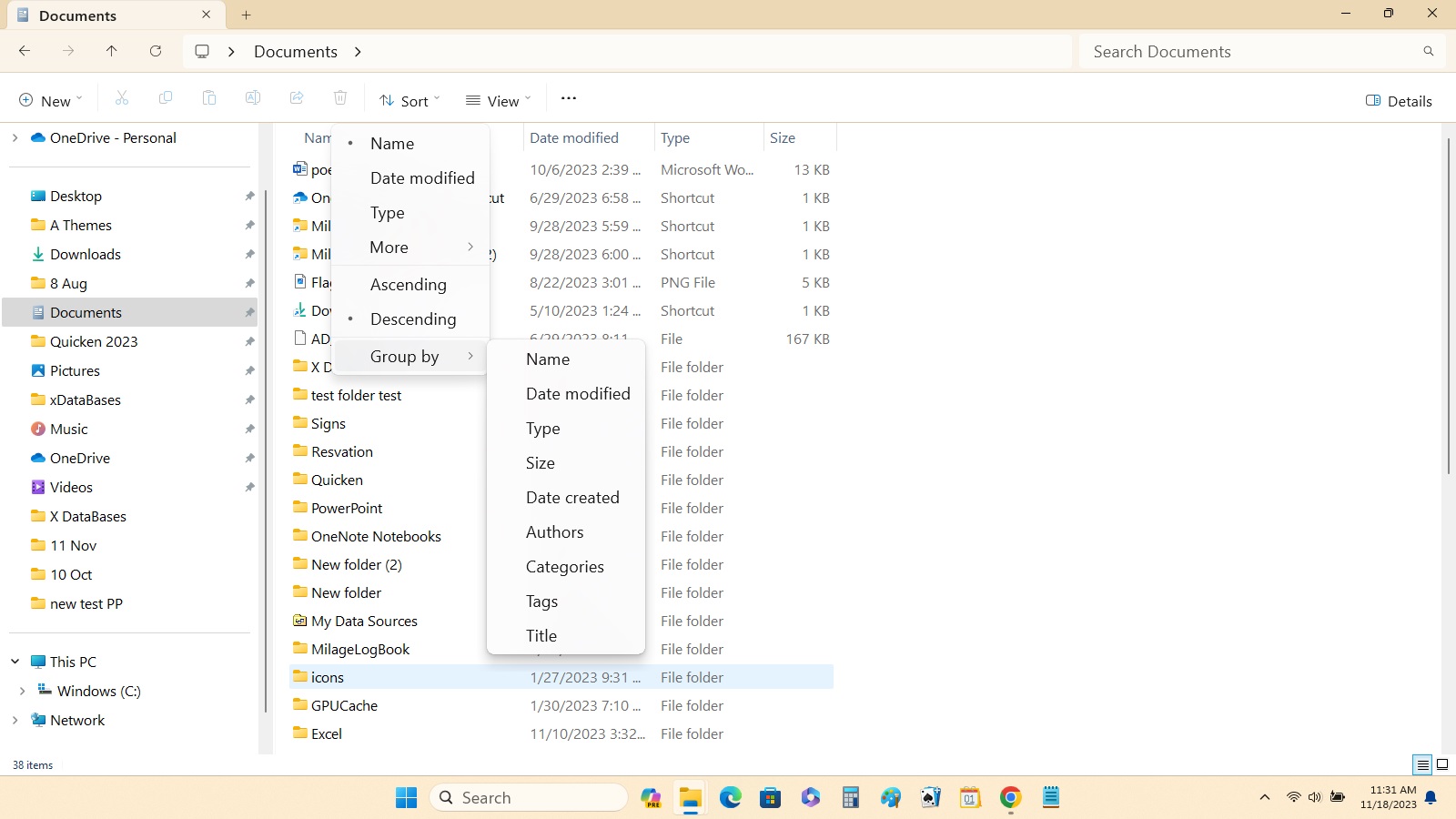Select Descending sort order option
This screenshot has height=819, width=1456.
(x=413, y=319)
